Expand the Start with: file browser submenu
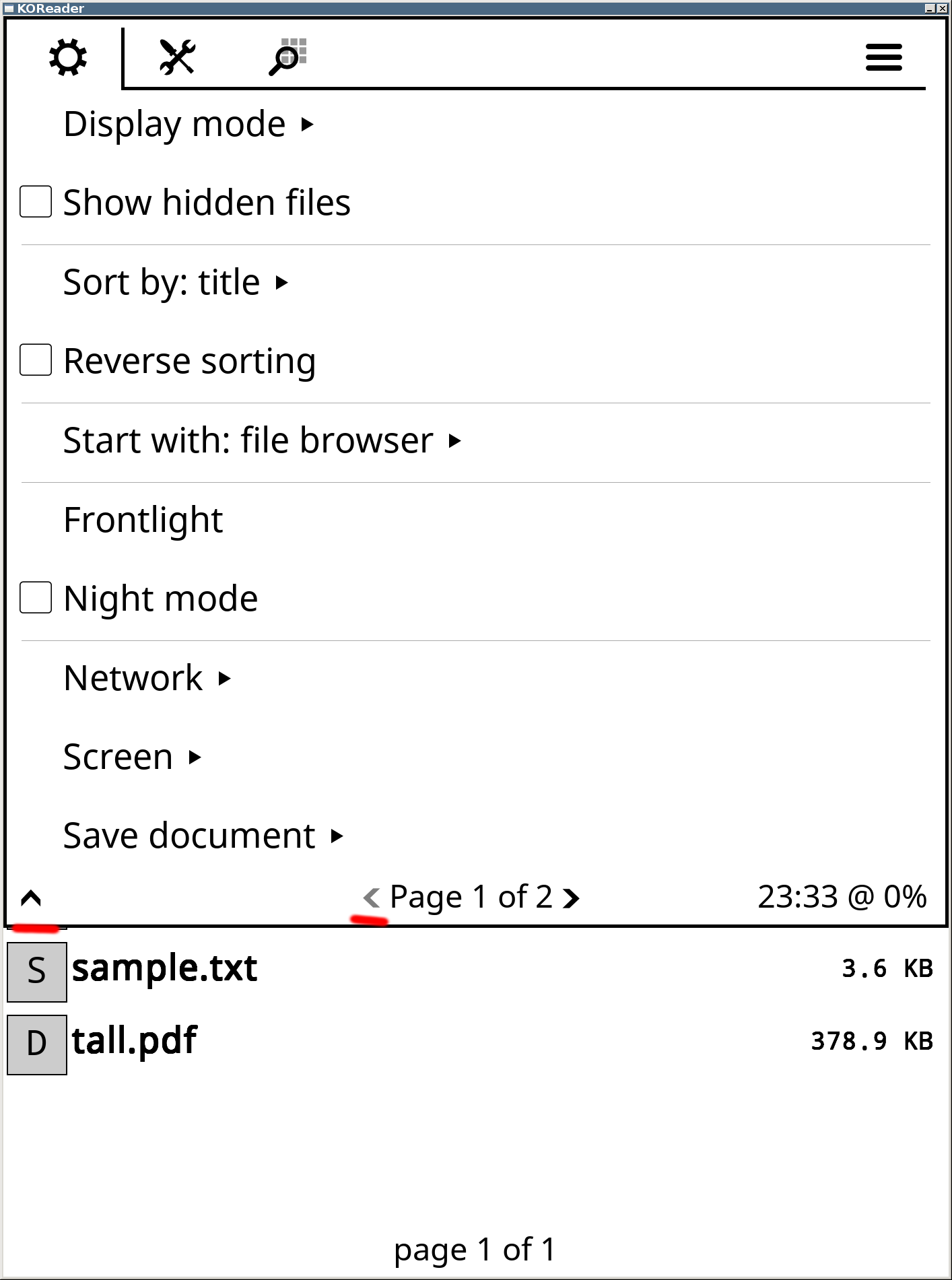952x1280 pixels. pos(247,440)
